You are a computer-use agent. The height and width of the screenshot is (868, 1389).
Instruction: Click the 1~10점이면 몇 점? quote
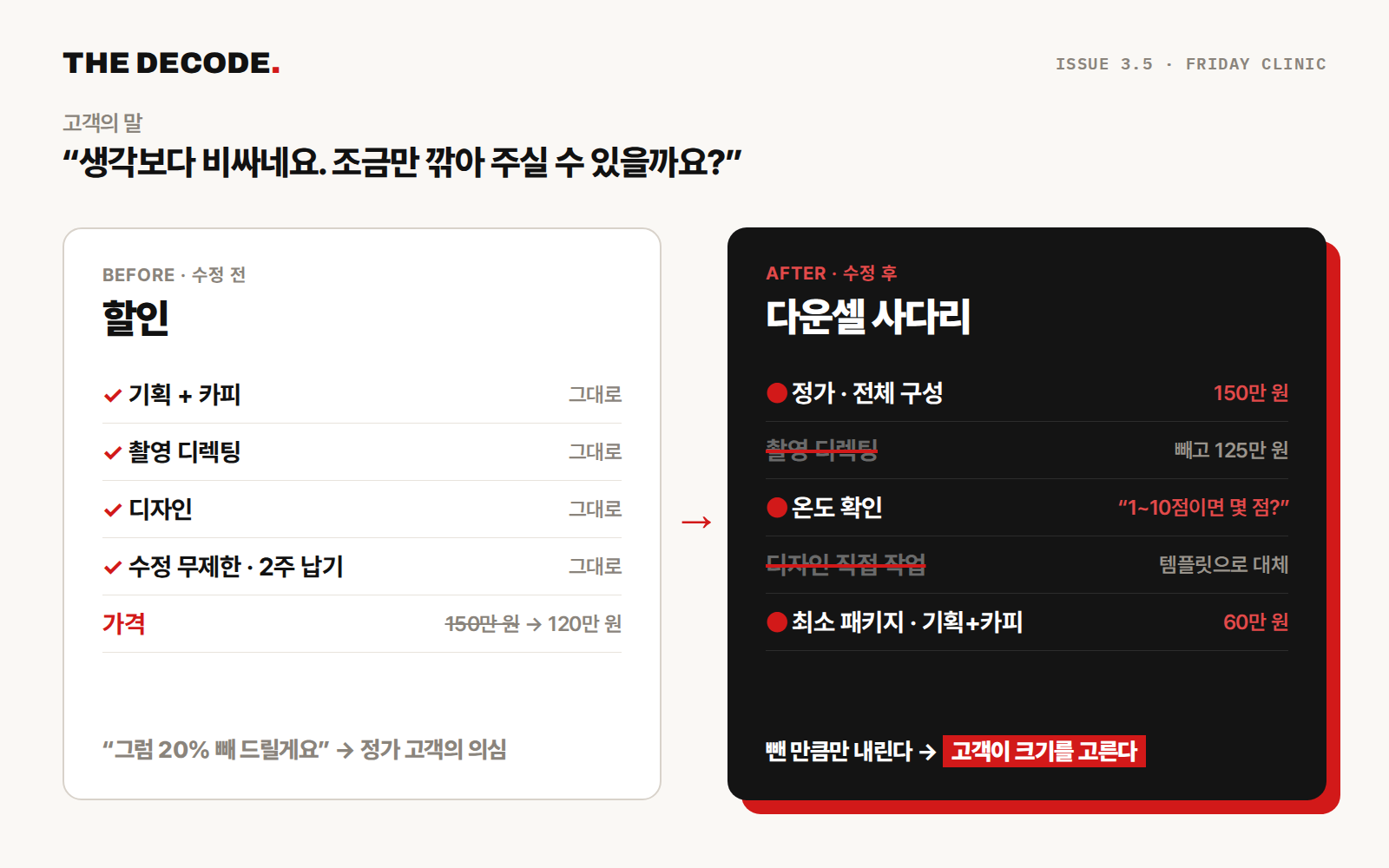point(1203,508)
